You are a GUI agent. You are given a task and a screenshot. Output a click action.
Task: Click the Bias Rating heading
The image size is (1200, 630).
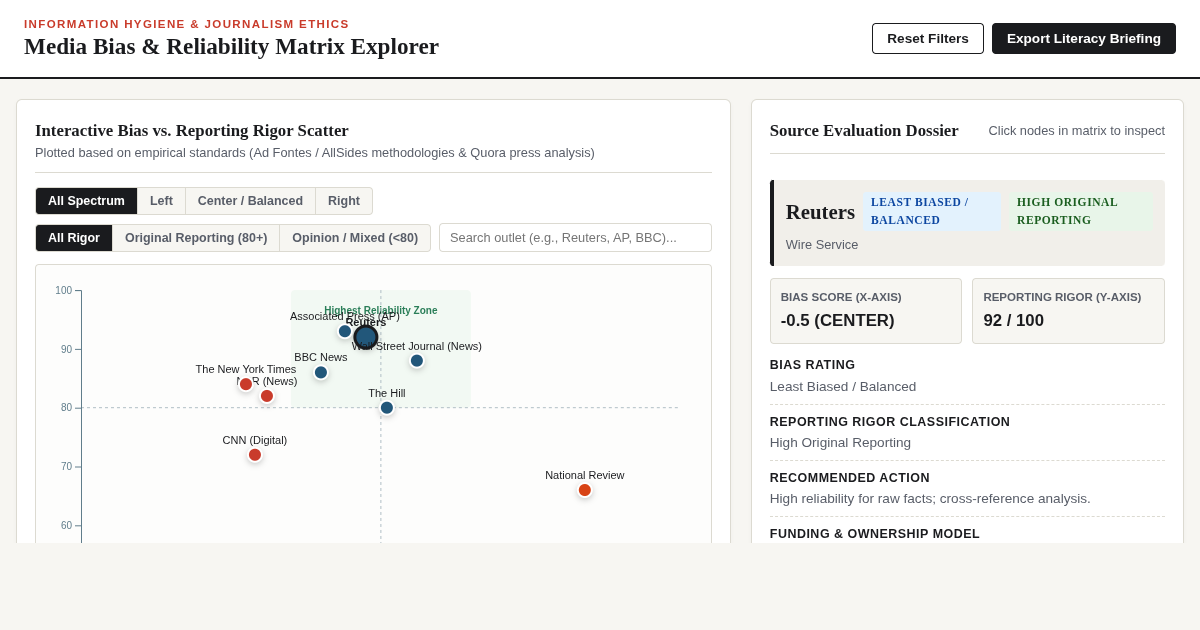point(813,365)
